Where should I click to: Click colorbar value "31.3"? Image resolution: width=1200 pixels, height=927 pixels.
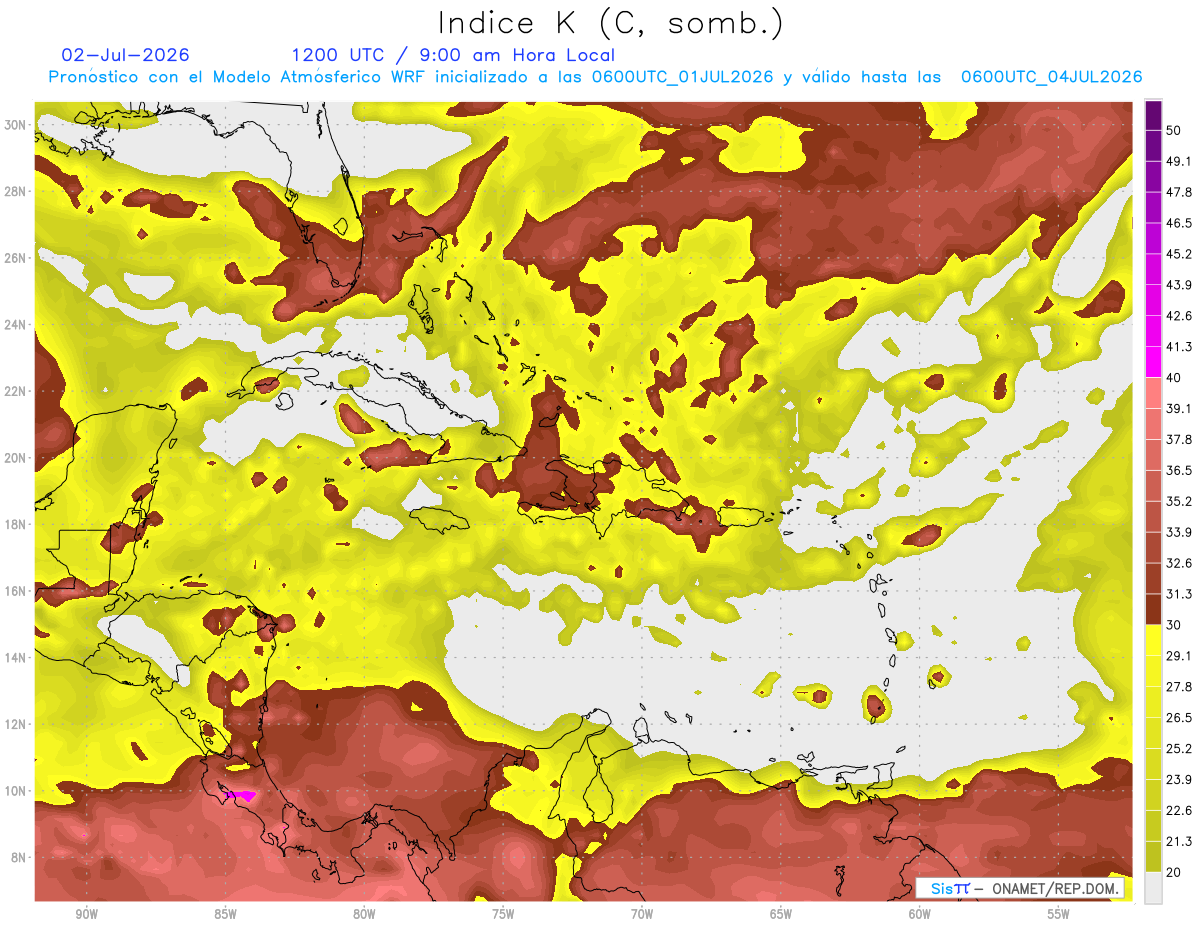coord(1178,594)
